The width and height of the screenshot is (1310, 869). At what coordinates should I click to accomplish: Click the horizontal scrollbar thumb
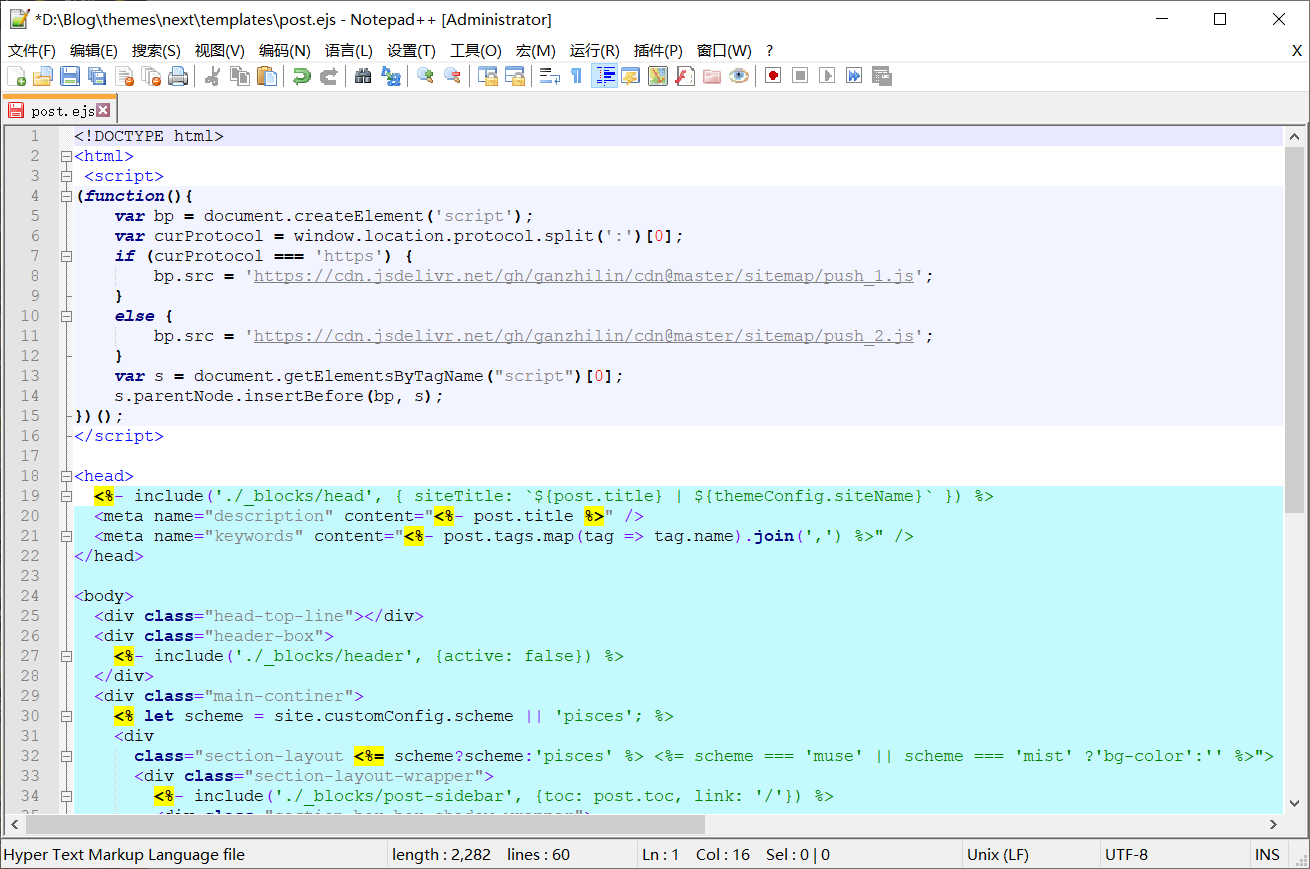pyautogui.click(x=367, y=825)
